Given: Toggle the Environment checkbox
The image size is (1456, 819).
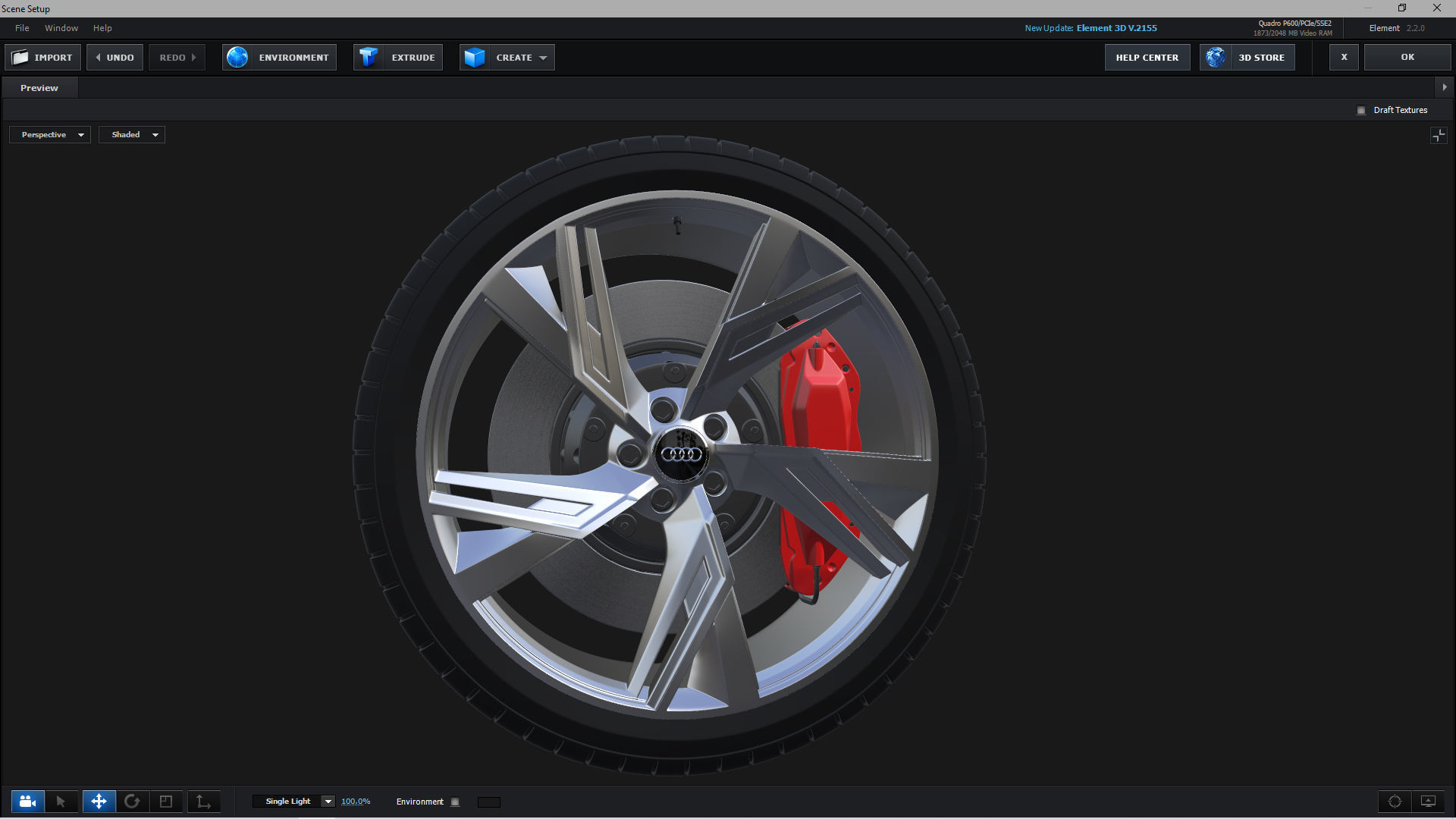Looking at the screenshot, I should [x=455, y=802].
